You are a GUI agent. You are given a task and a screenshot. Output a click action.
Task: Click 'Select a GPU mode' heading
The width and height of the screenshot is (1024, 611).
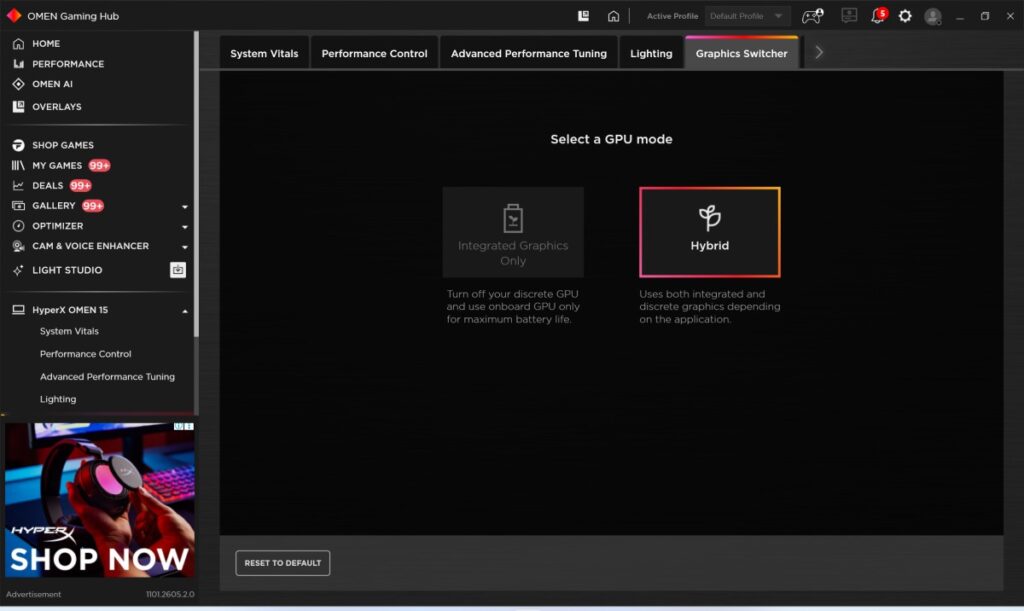point(611,139)
